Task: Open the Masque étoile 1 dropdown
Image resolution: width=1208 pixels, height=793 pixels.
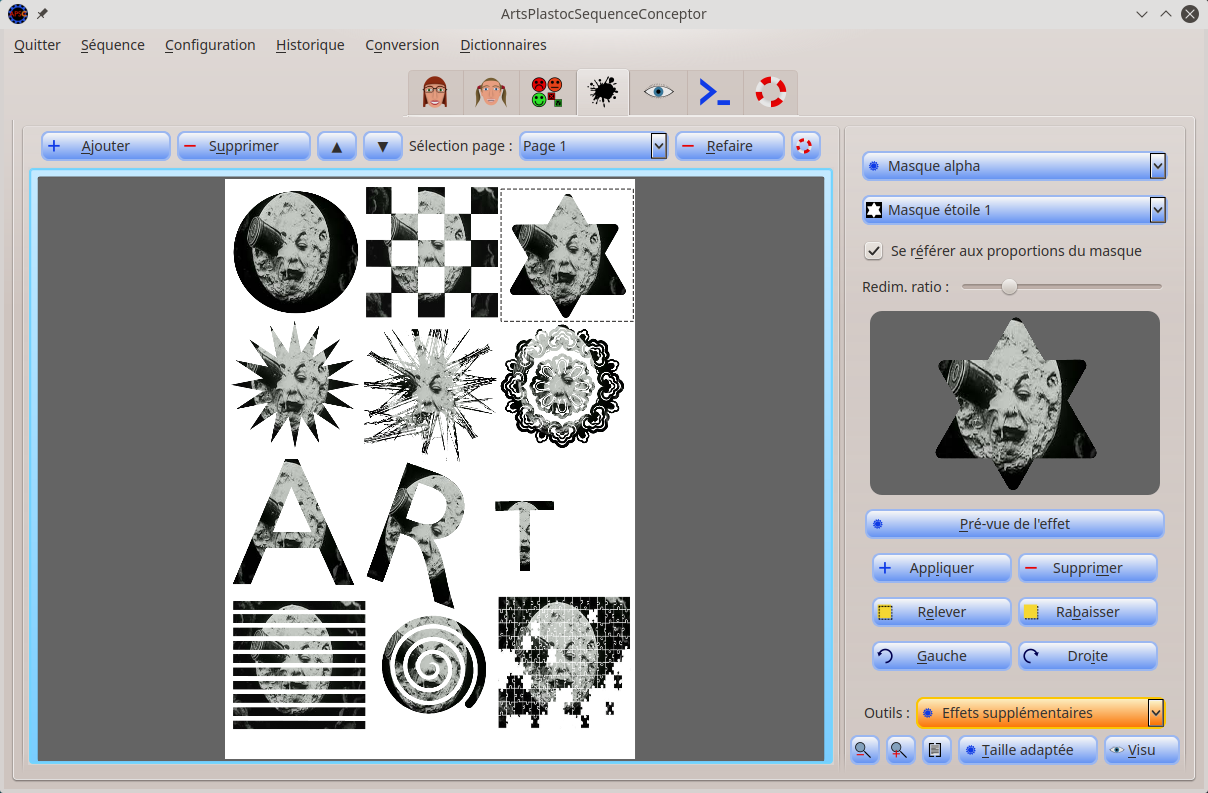Action: pyautogui.click(x=1014, y=210)
